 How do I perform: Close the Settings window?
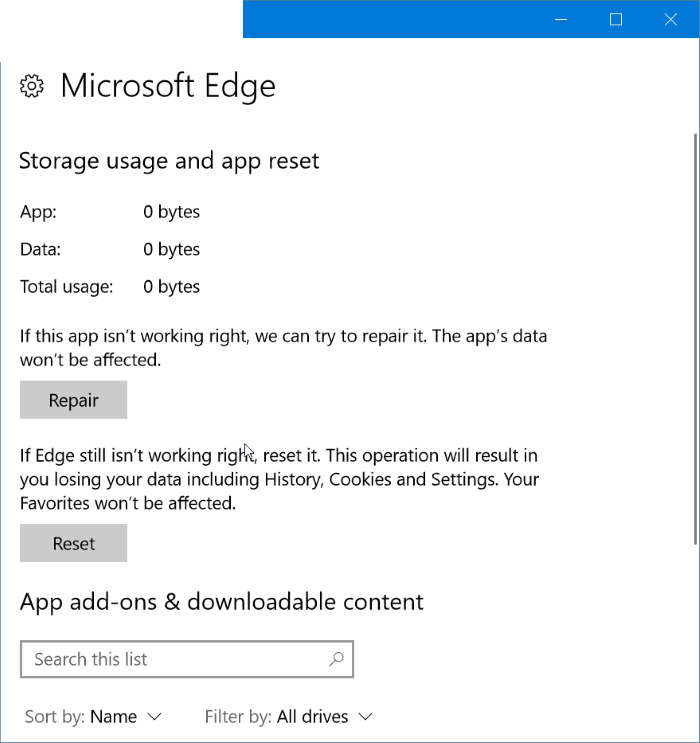(671, 19)
